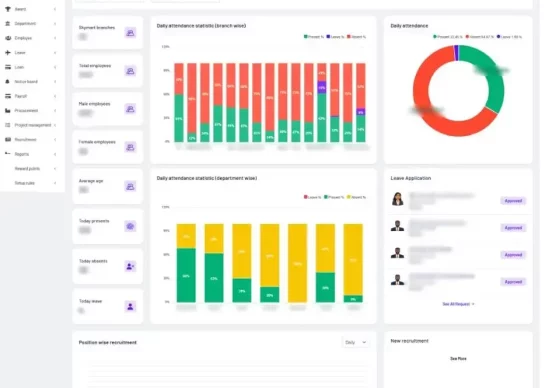Click the Today absents user icon

[x=130, y=266]
